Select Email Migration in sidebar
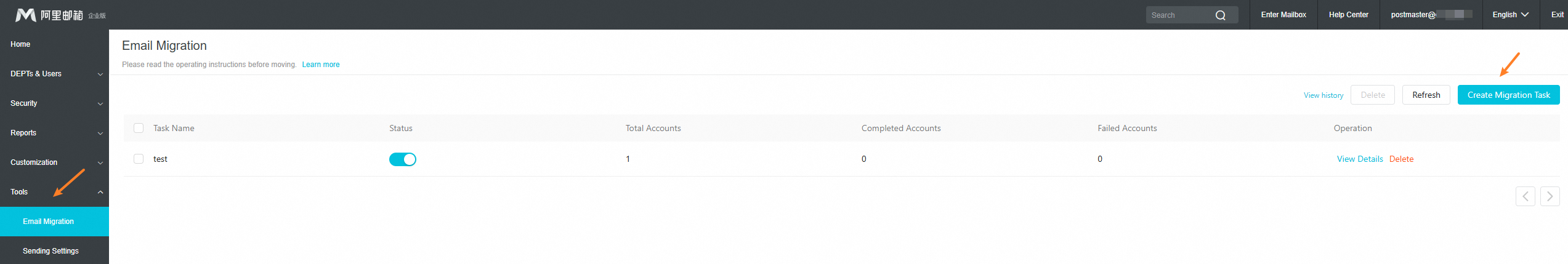Viewport: 1568px width, 264px height. click(x=54, y=222)
